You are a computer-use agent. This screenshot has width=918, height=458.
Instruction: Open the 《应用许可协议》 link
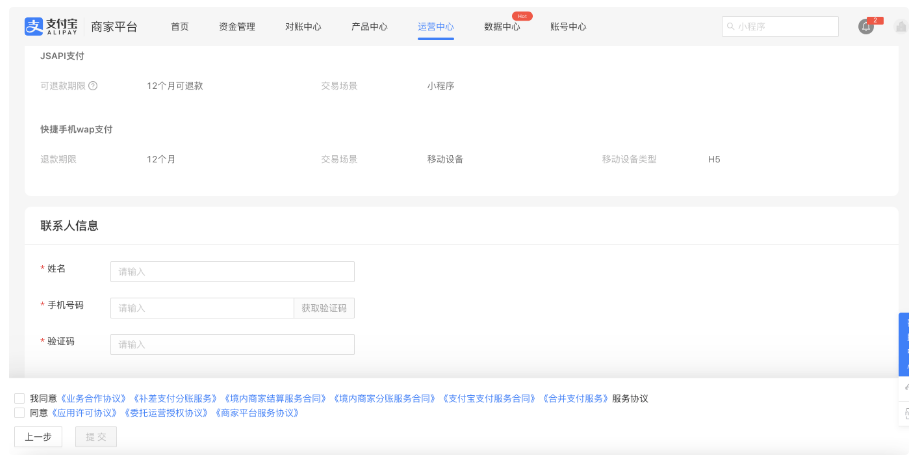click(85, 413)
